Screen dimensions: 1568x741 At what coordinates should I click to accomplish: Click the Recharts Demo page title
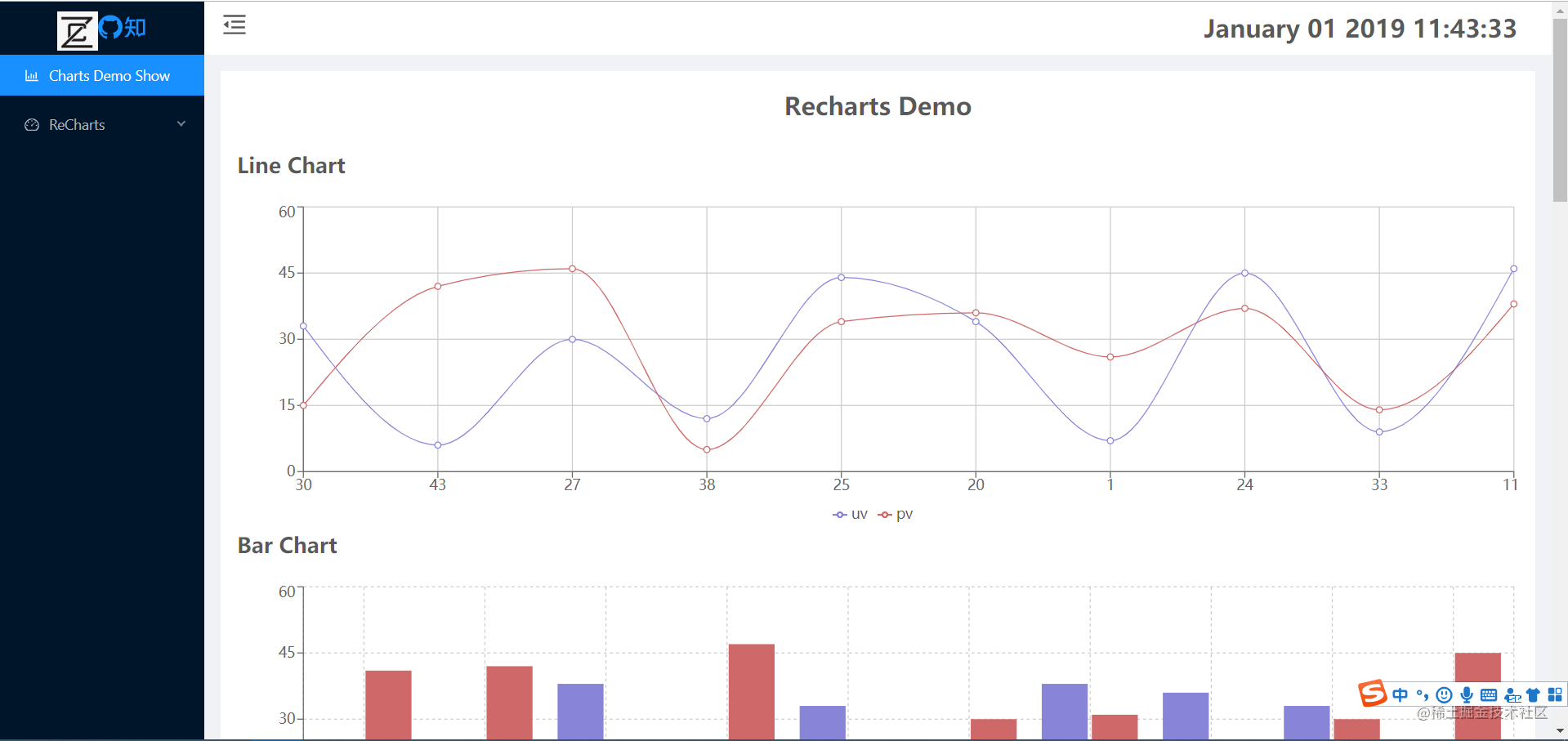(877, 106)
